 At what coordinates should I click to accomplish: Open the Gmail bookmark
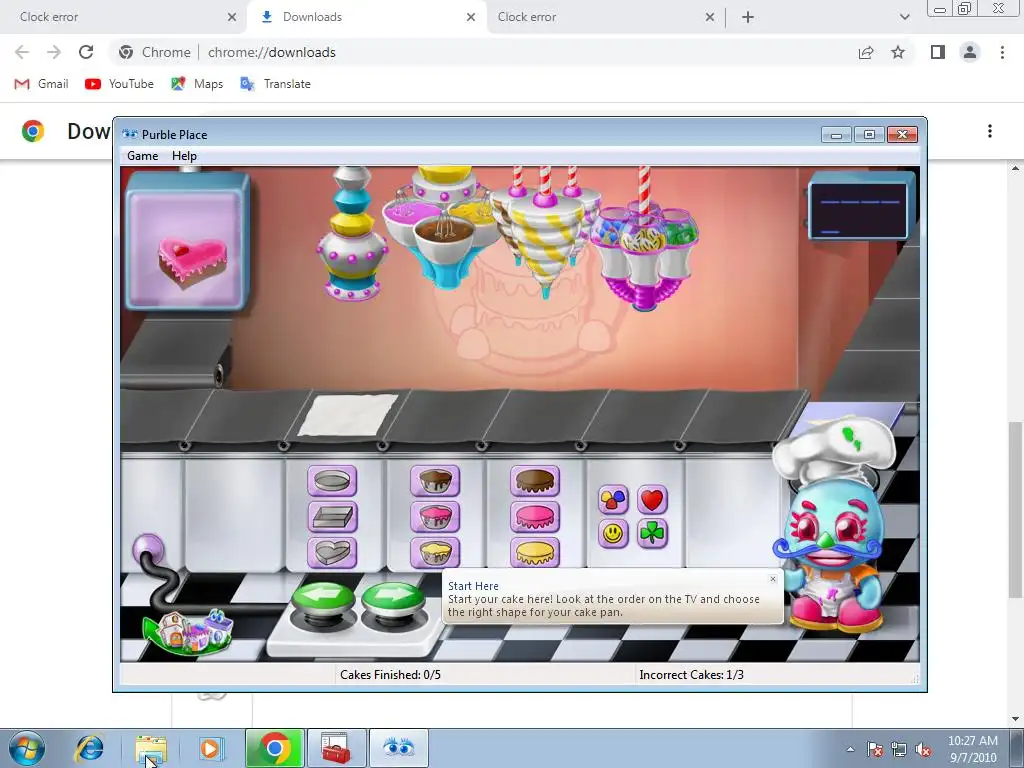click(x=41, y=84)
